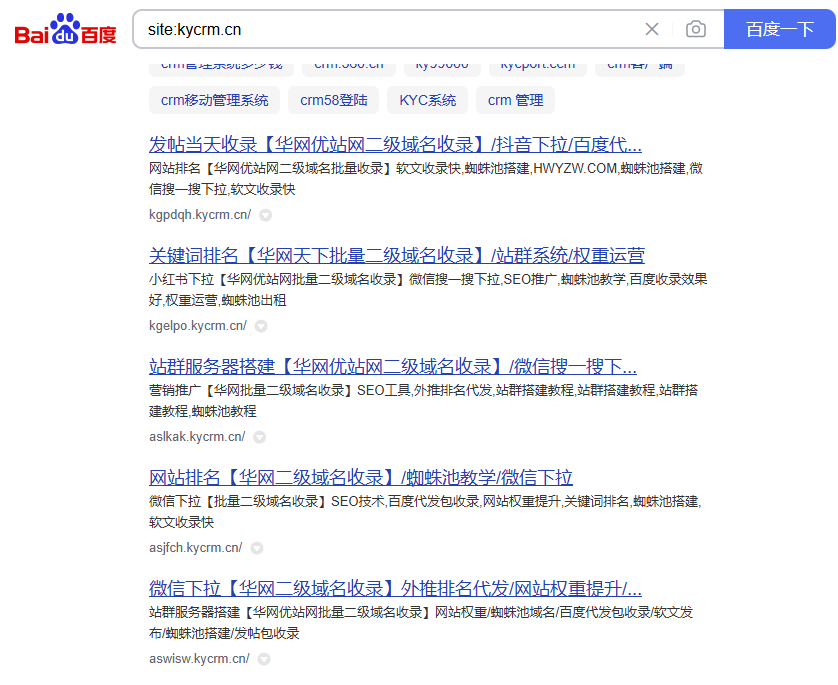Click the kgpdqh.kycrm.cn/ URL
The height and width of the screenshot is (685, 838).
200,215
